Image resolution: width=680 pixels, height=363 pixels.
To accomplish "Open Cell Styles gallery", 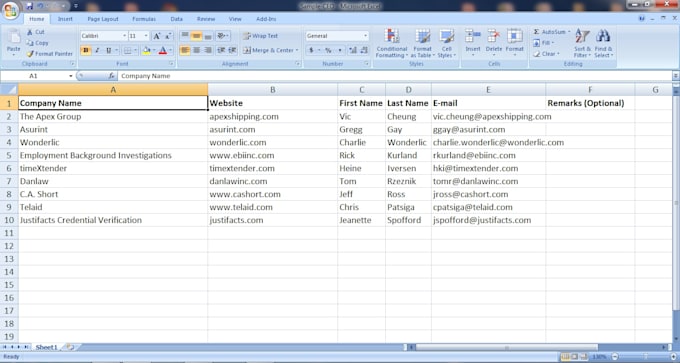I will click(446, 43).
